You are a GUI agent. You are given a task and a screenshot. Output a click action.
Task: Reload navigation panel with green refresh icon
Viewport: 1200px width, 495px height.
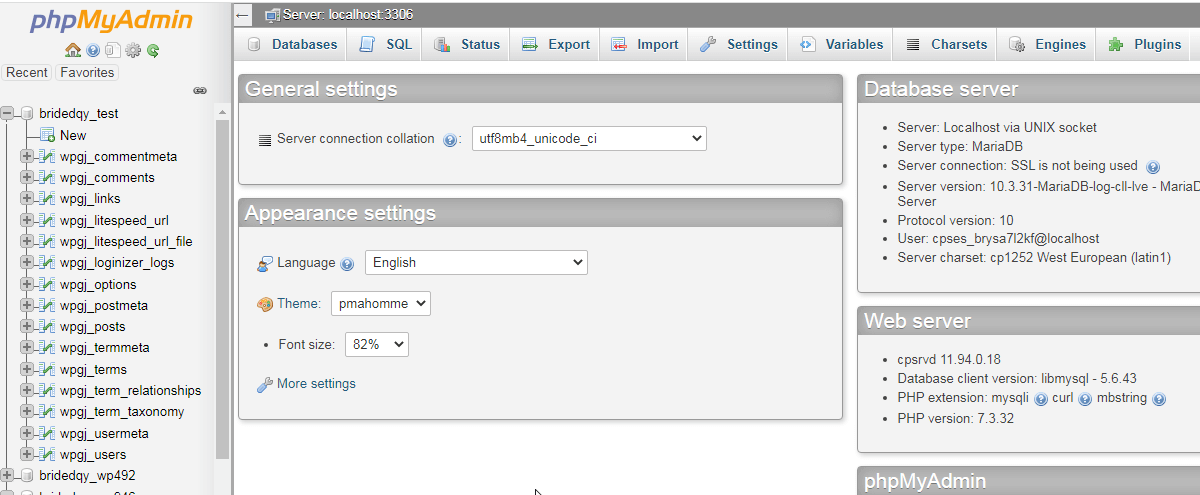tap(153, 50)
